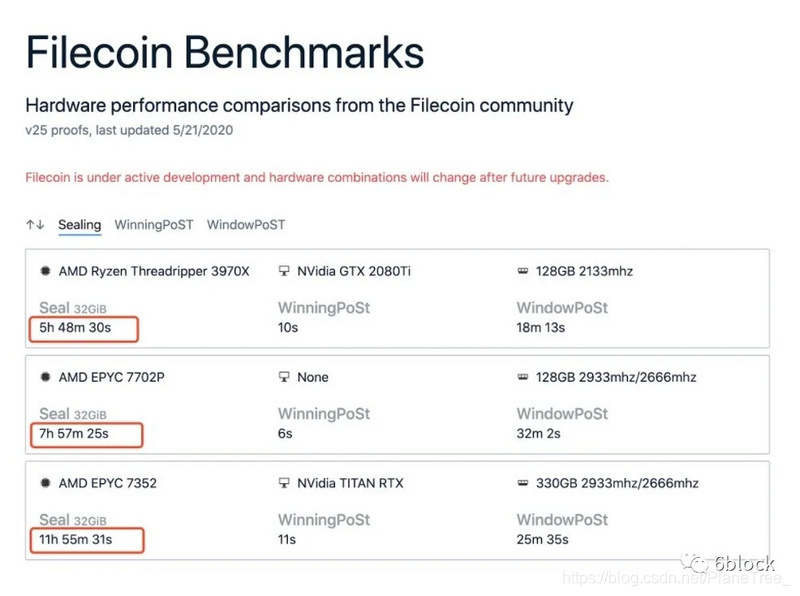Click the memory icon beside 128GB 2933mhz/2666mhz

523,377
